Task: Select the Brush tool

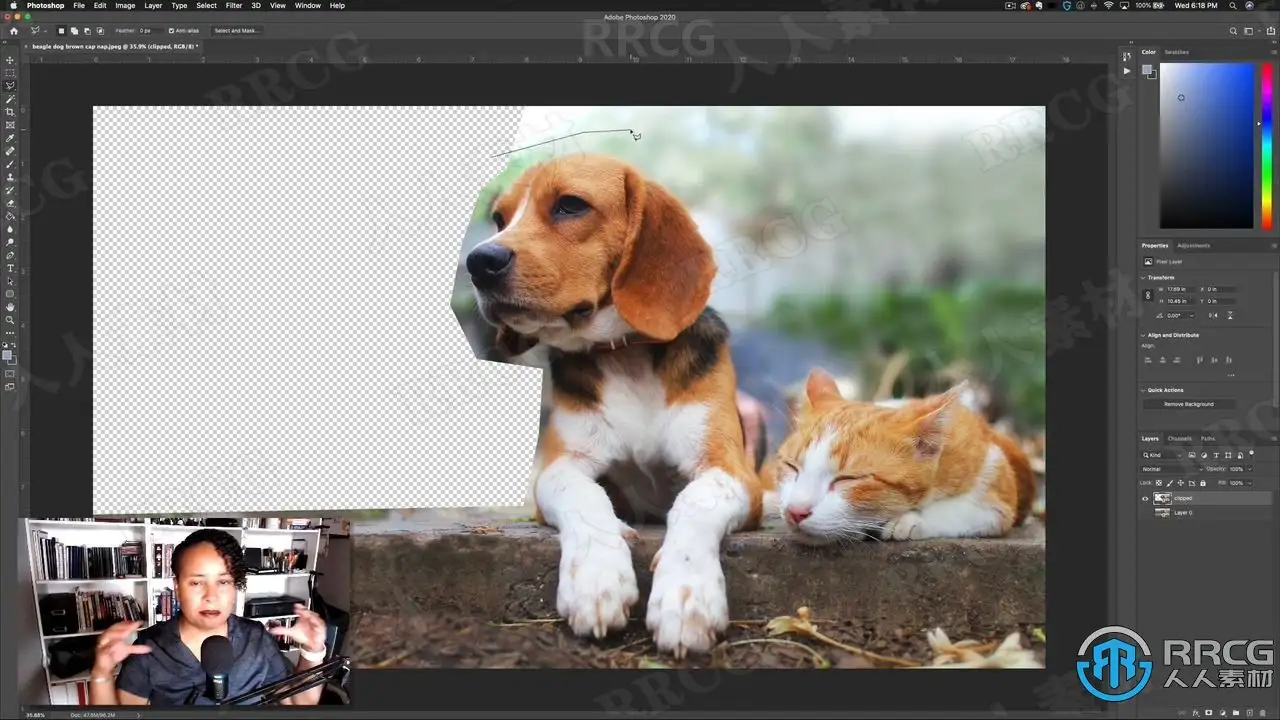Action: tap(10, 164)
